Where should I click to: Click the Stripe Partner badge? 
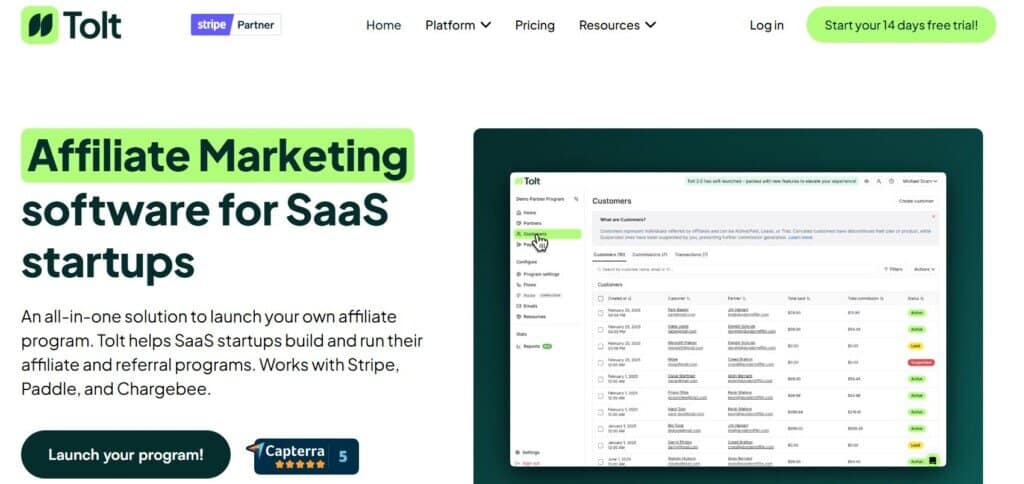(x=236, y=24)
